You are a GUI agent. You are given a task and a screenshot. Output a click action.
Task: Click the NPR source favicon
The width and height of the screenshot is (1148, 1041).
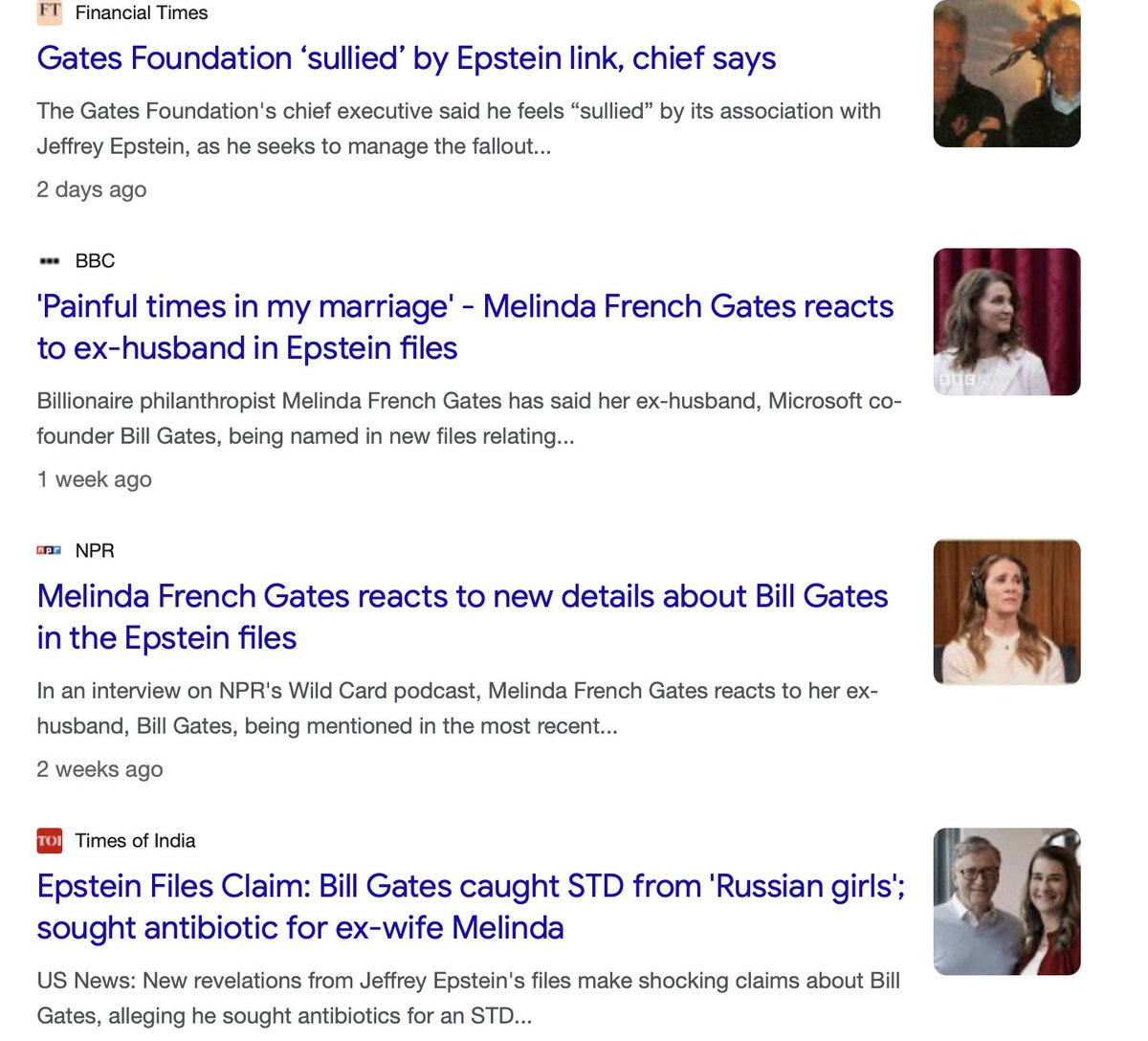[x=49, y=550]
